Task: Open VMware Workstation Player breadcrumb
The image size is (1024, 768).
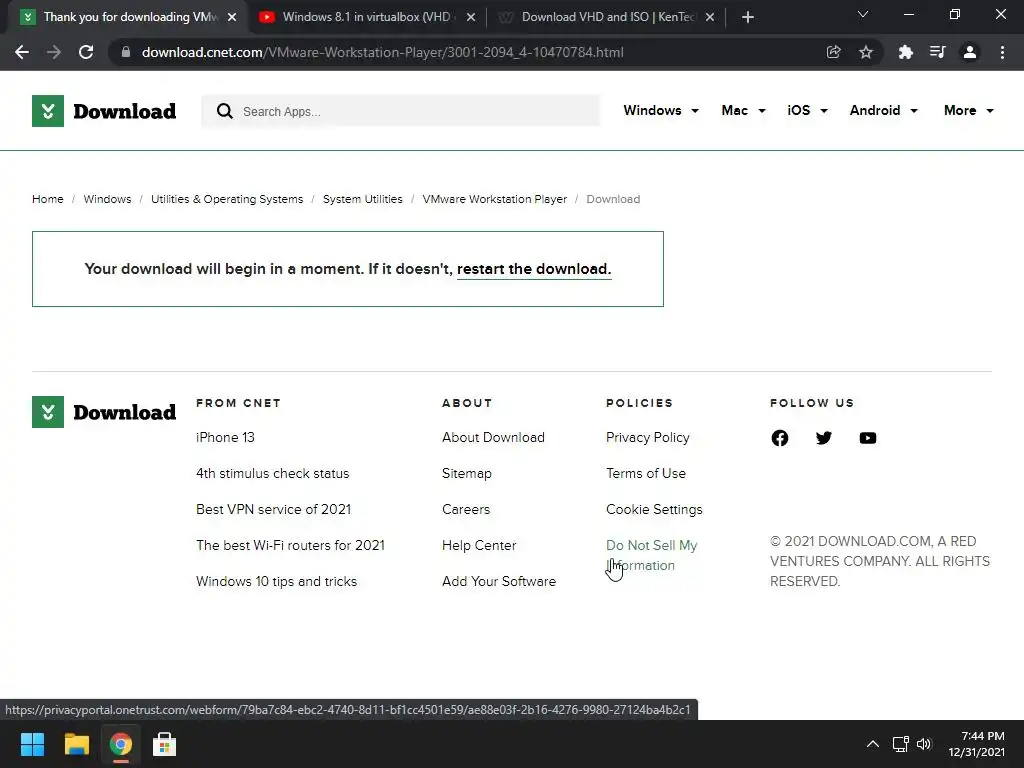Action: point(494,199)
